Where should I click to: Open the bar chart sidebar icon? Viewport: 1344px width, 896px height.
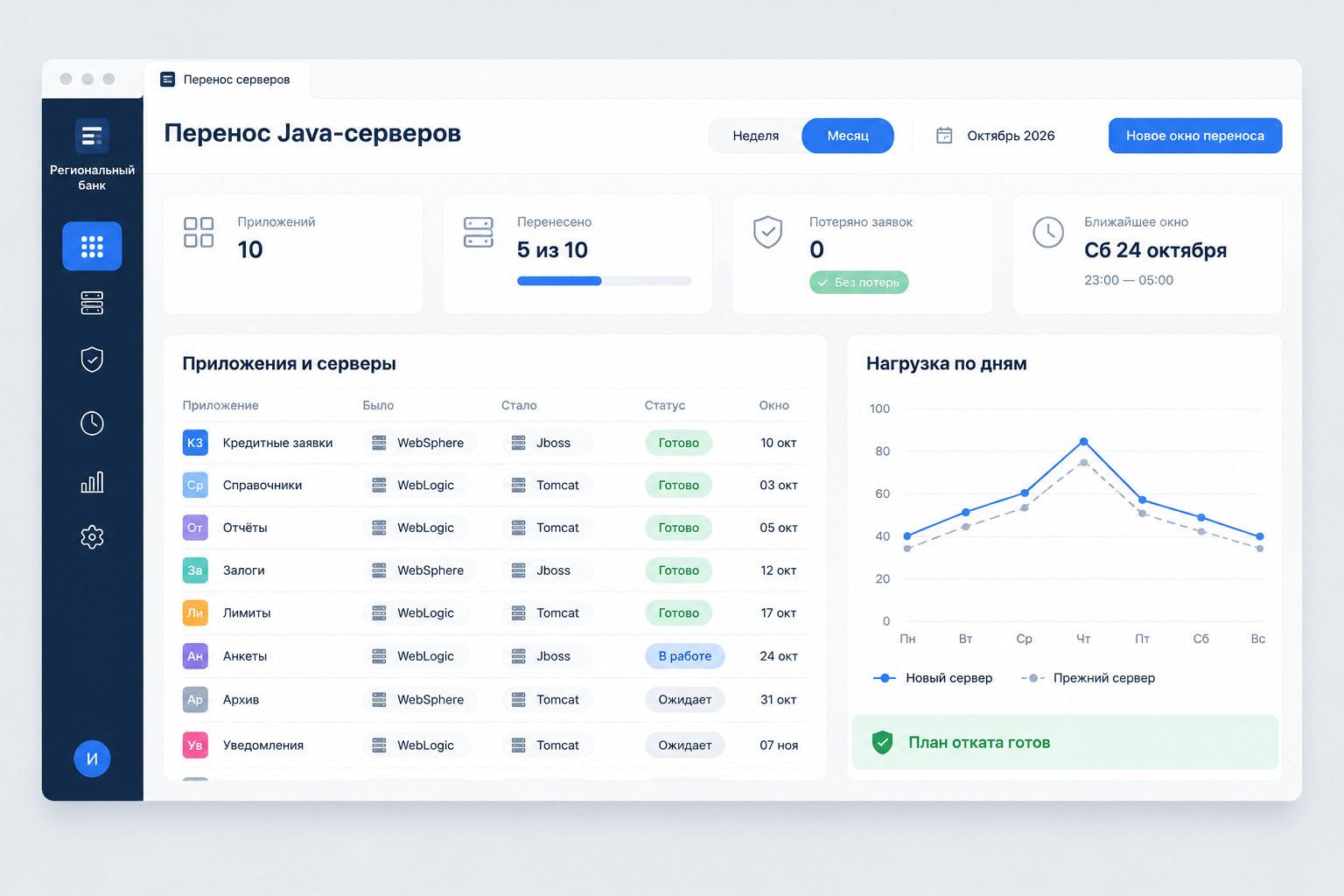(92, 481)
